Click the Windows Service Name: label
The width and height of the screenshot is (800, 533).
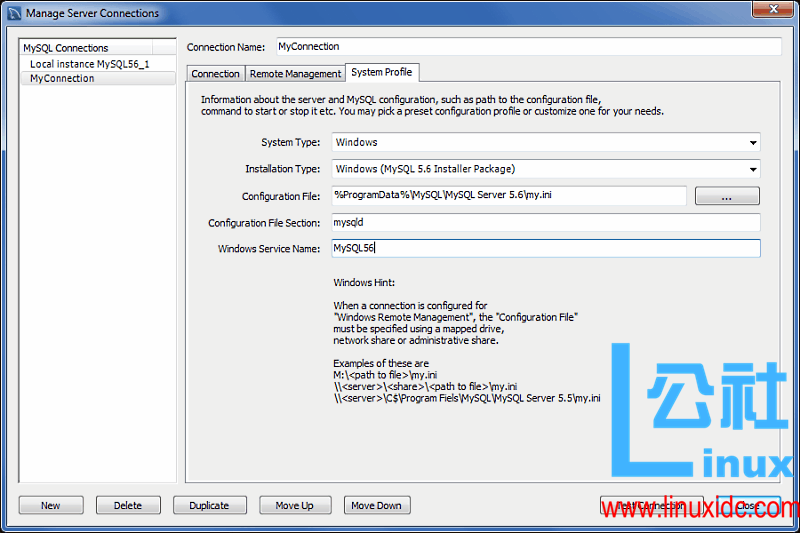(269, 249)
